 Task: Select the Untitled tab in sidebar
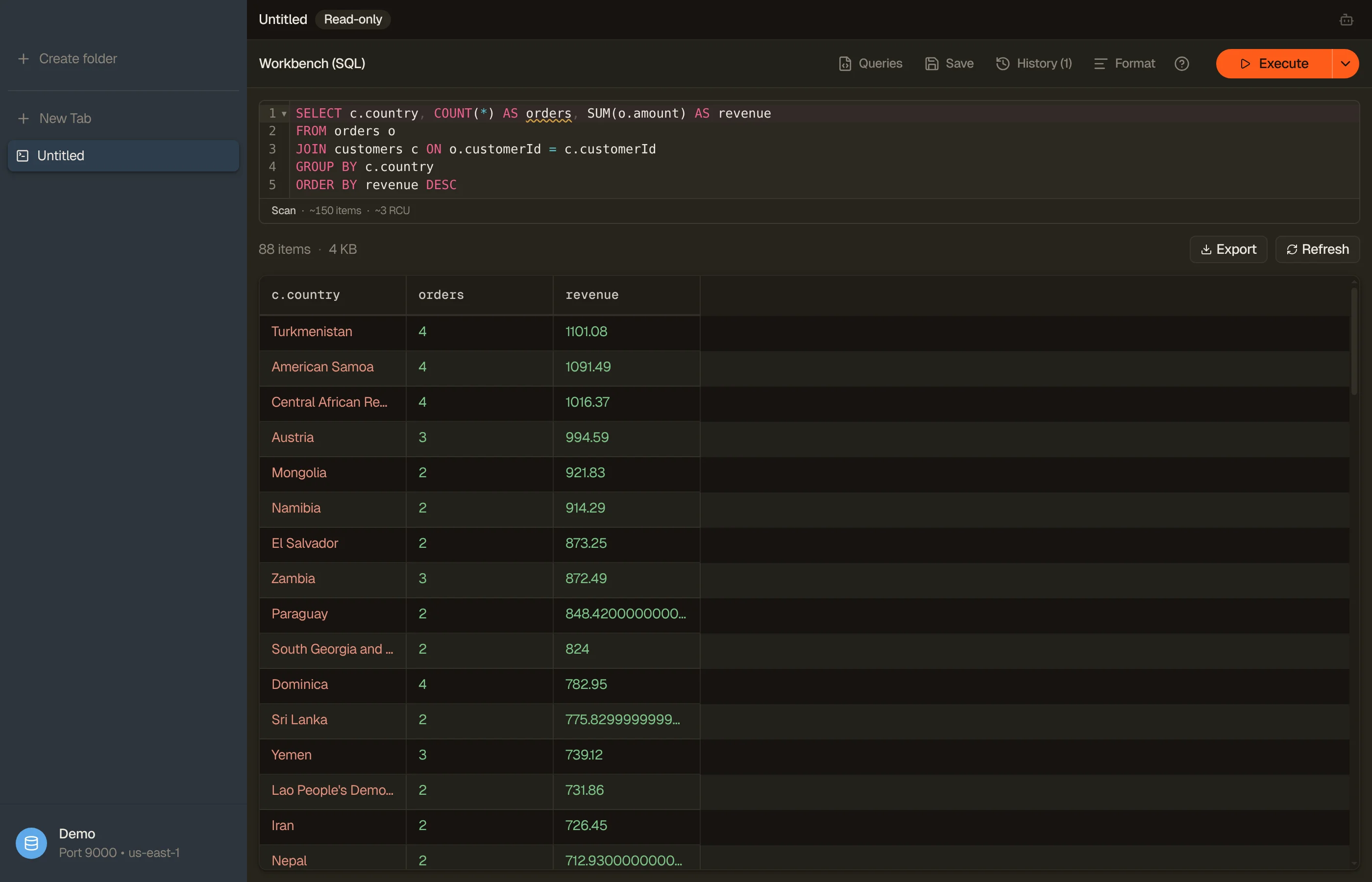coord(123,156)
